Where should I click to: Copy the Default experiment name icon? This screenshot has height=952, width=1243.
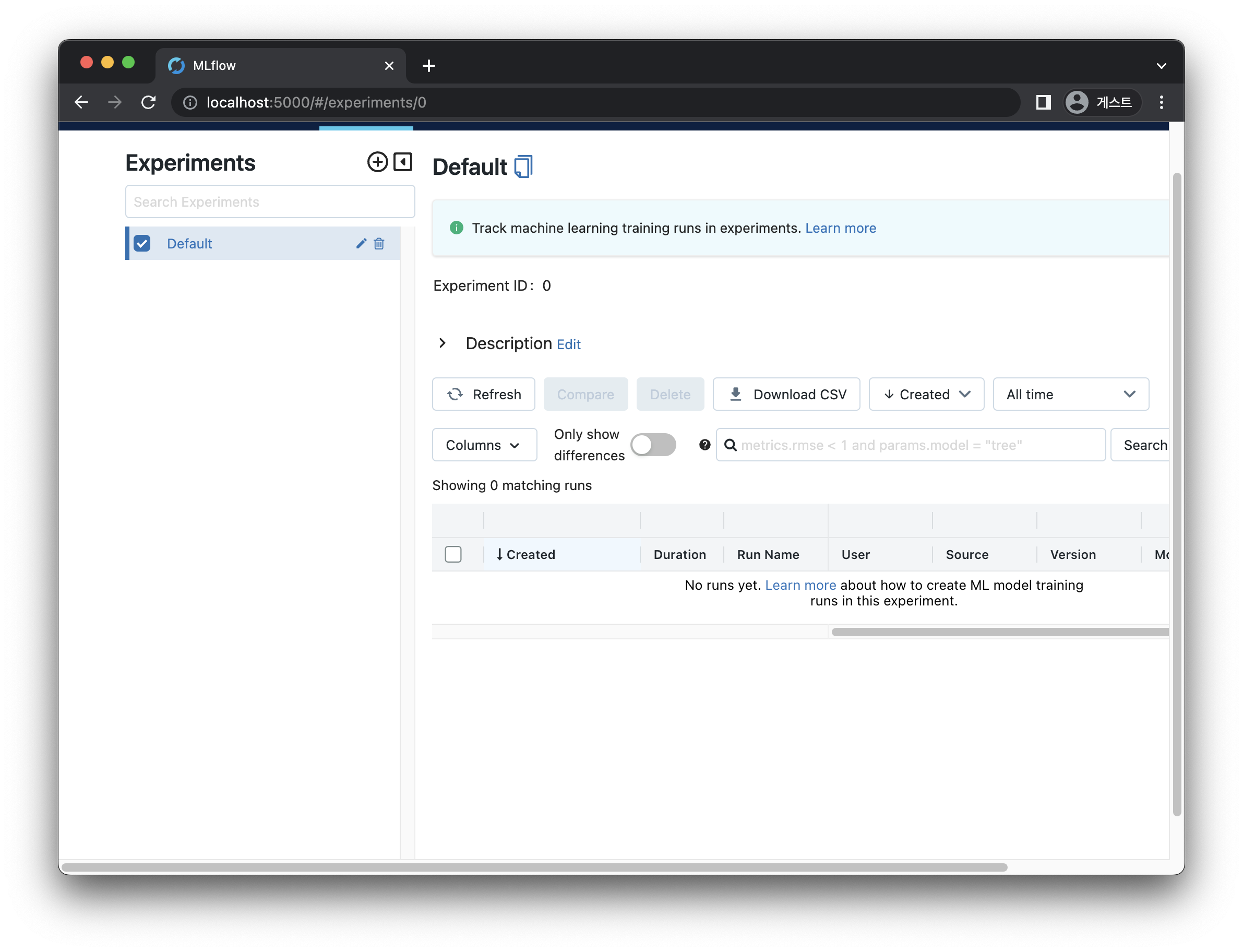coord(523,166)
